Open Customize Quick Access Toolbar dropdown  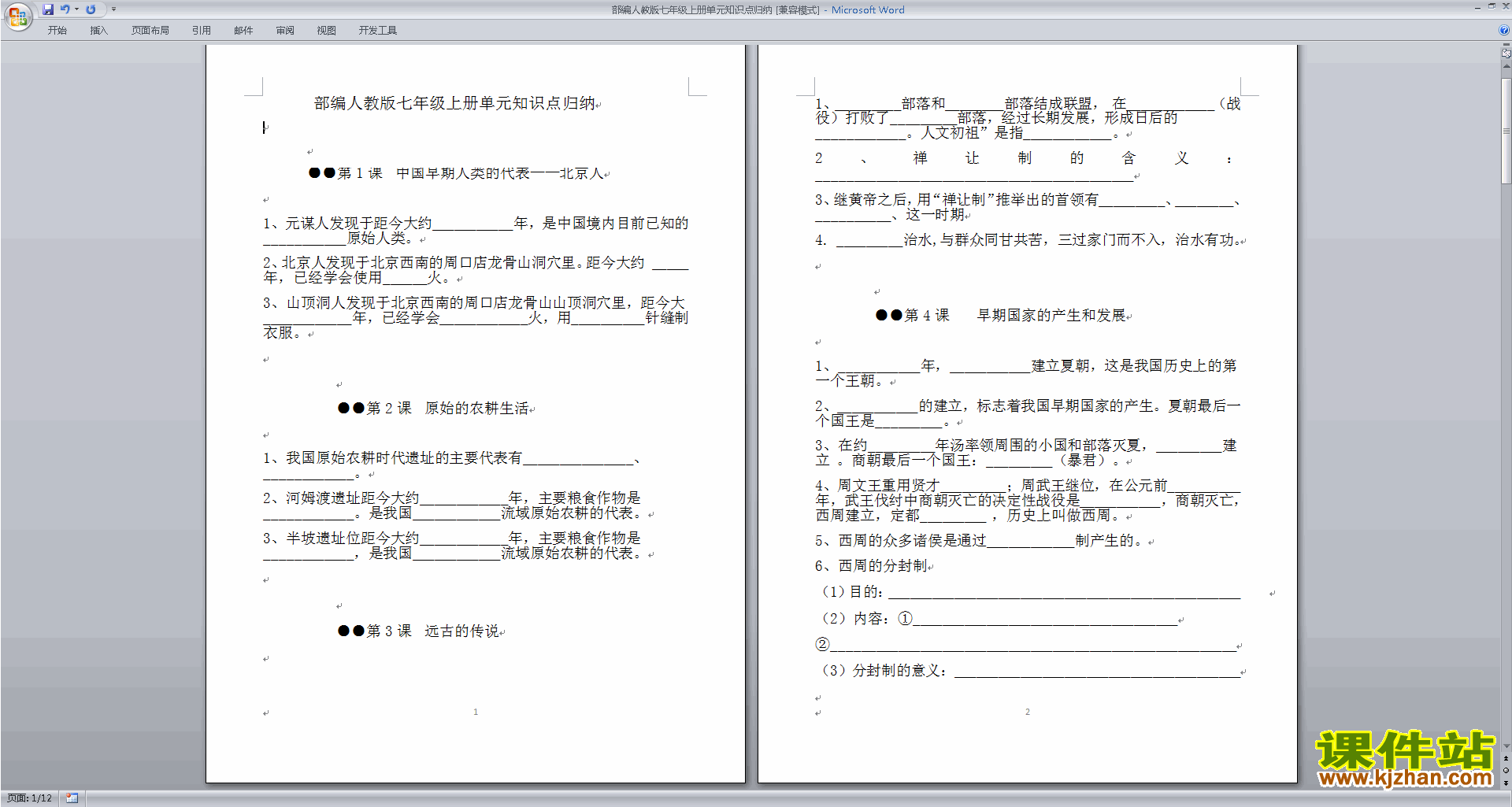click(113, 9)
